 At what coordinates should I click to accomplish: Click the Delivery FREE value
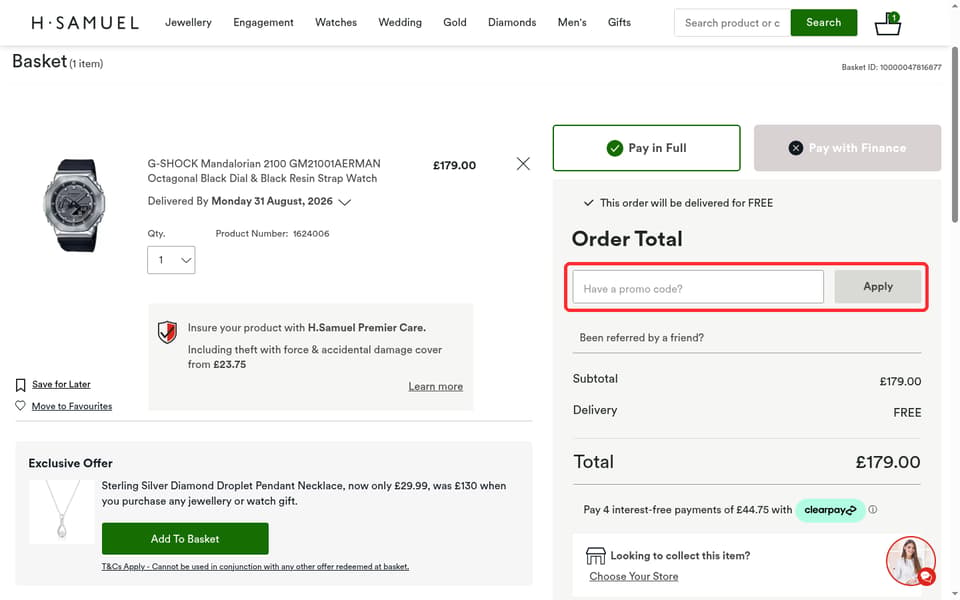(x=907, y=413)
